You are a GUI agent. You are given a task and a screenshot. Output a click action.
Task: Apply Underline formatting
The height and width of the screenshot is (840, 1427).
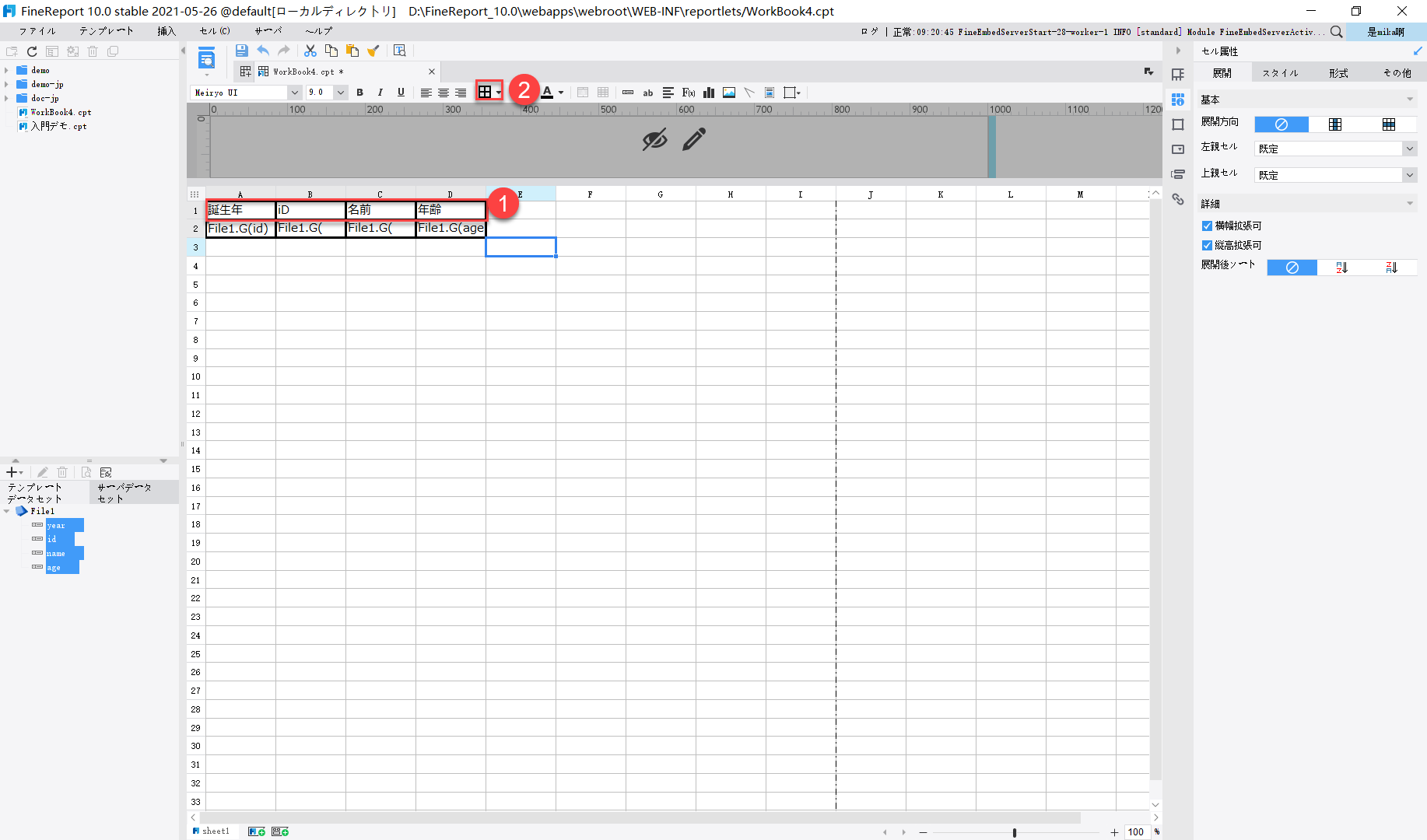(x=401, y=93)
